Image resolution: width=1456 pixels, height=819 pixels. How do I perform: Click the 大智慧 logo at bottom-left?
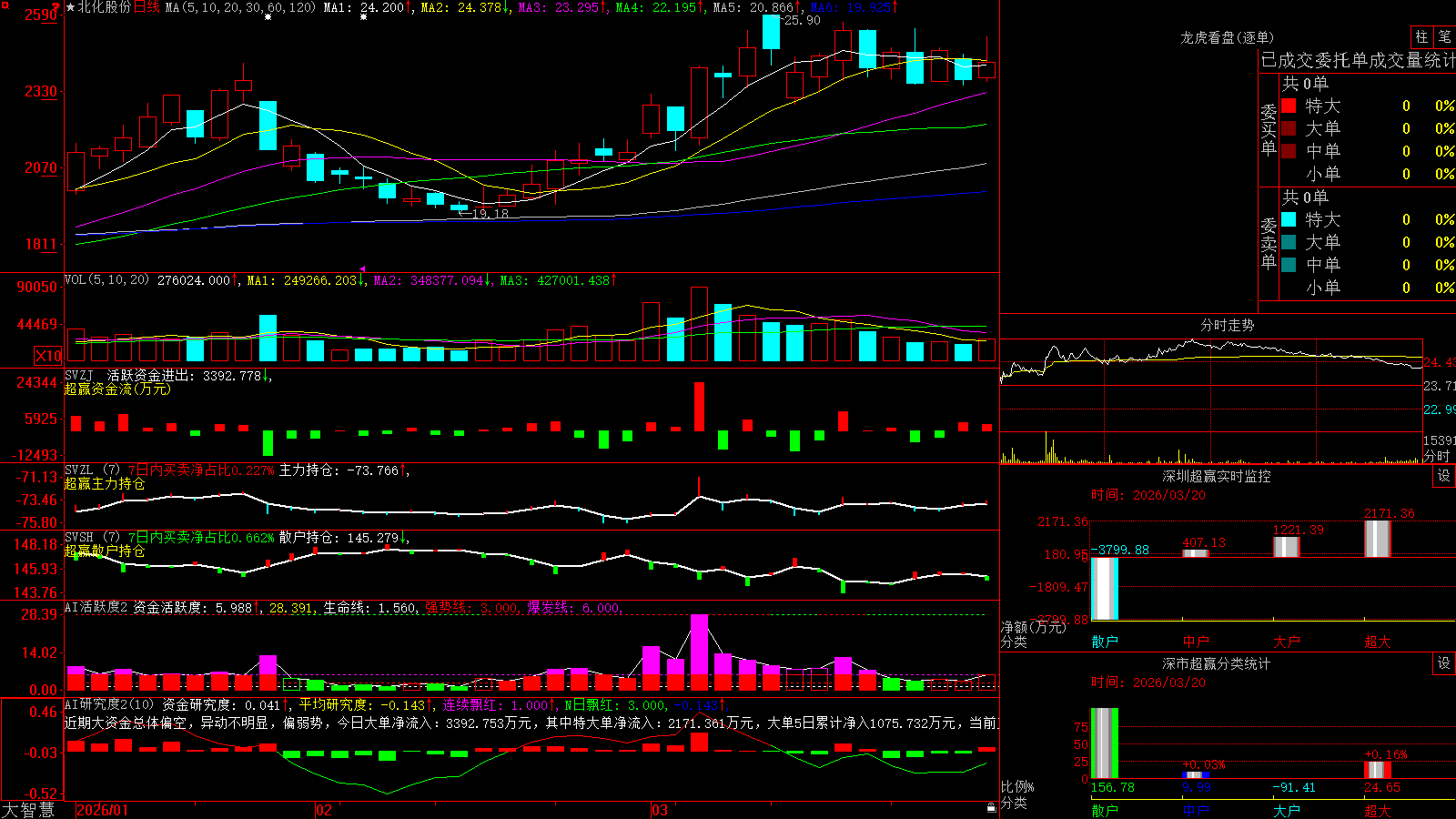(x=28, y=809)
